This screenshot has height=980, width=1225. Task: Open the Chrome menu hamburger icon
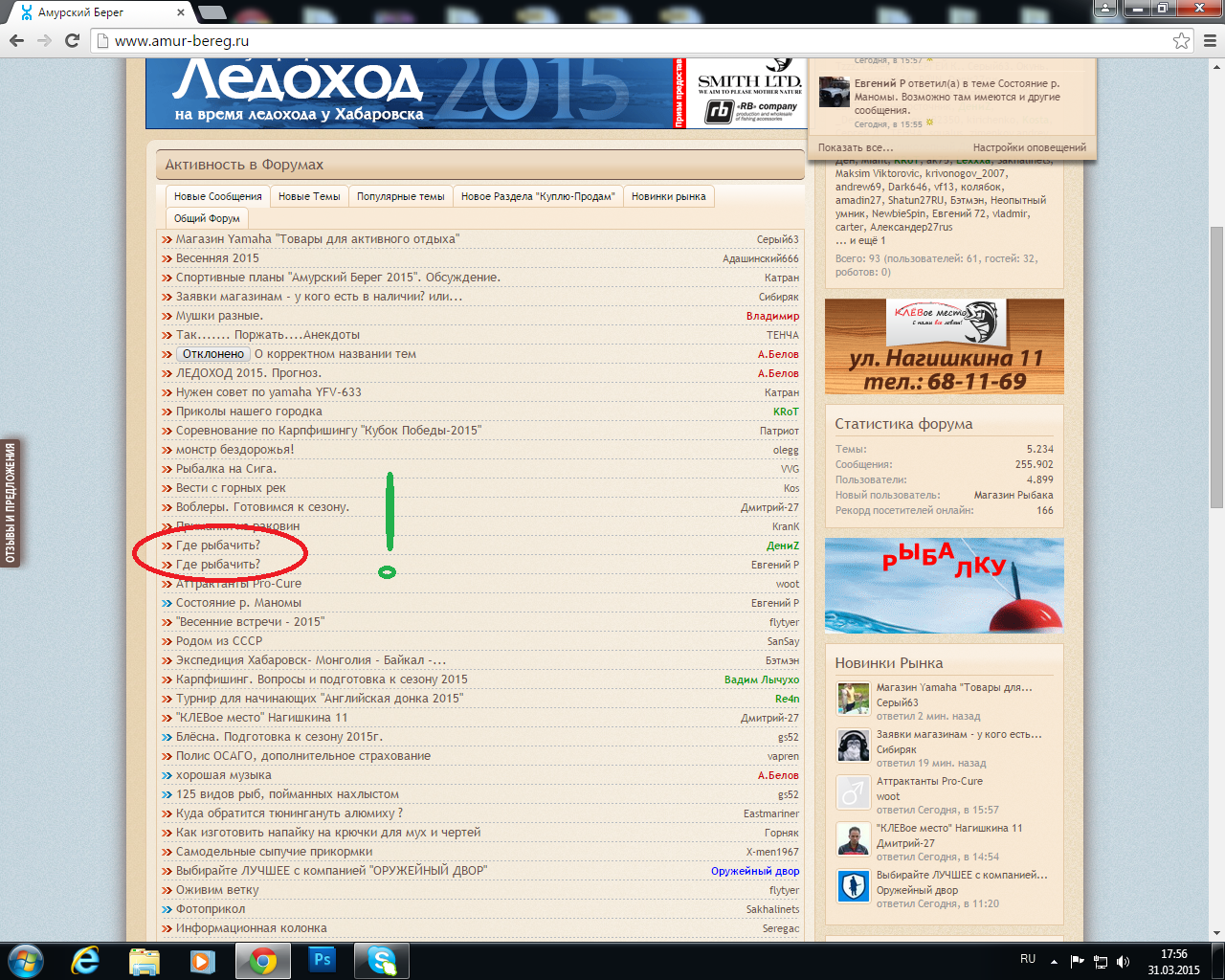click(1210, 40)
